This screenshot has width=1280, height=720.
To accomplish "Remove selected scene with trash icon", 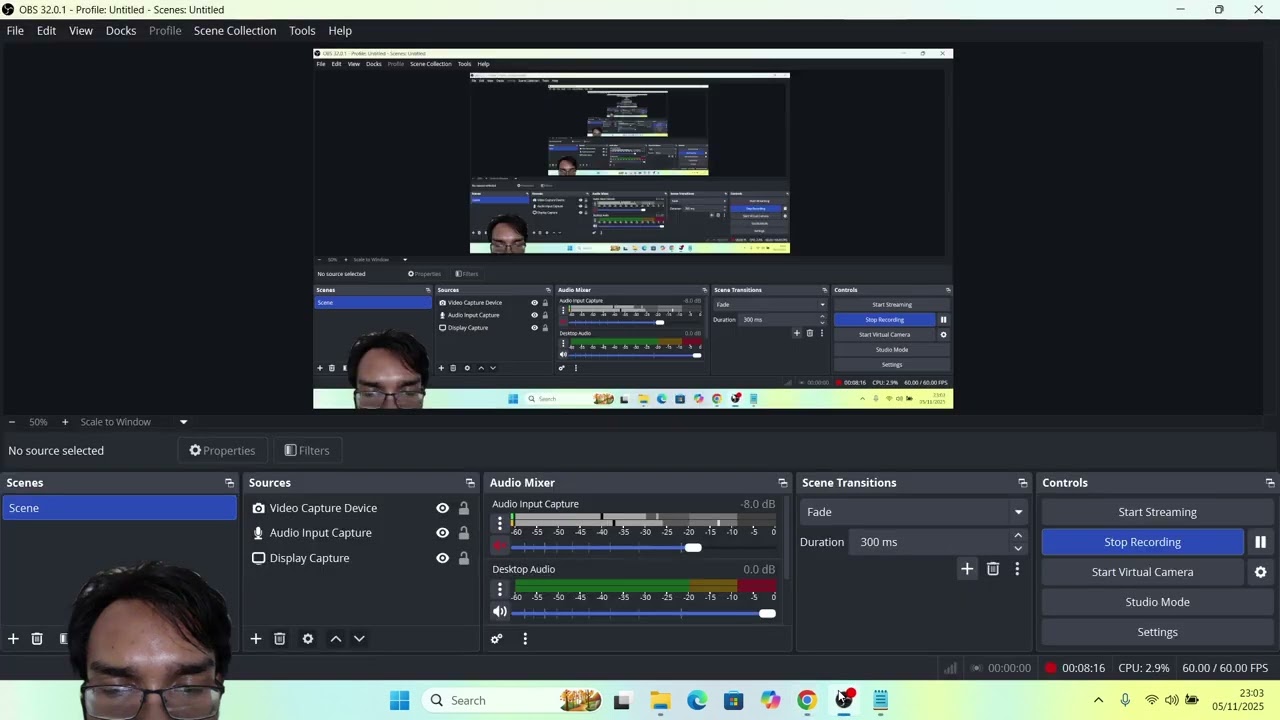I will pyautogui.click(x=37, y=639).
